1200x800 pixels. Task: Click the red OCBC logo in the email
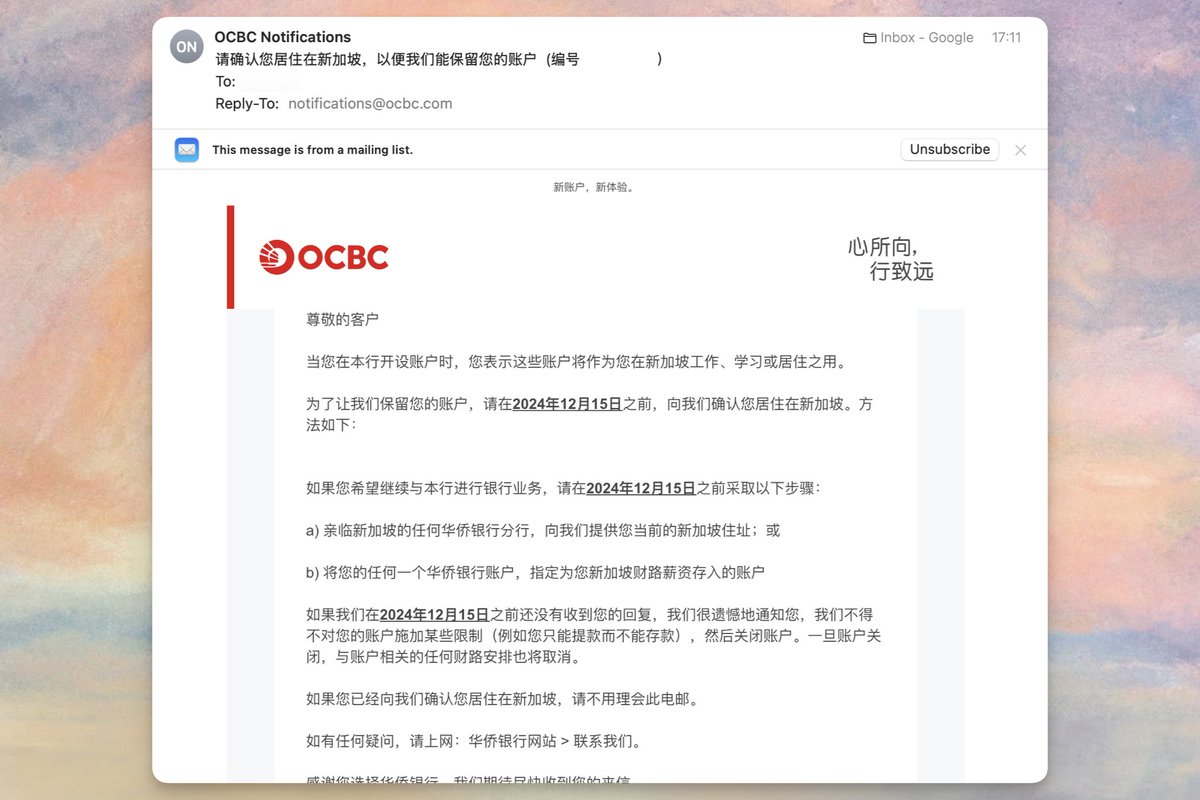click(x=322, y=256)
